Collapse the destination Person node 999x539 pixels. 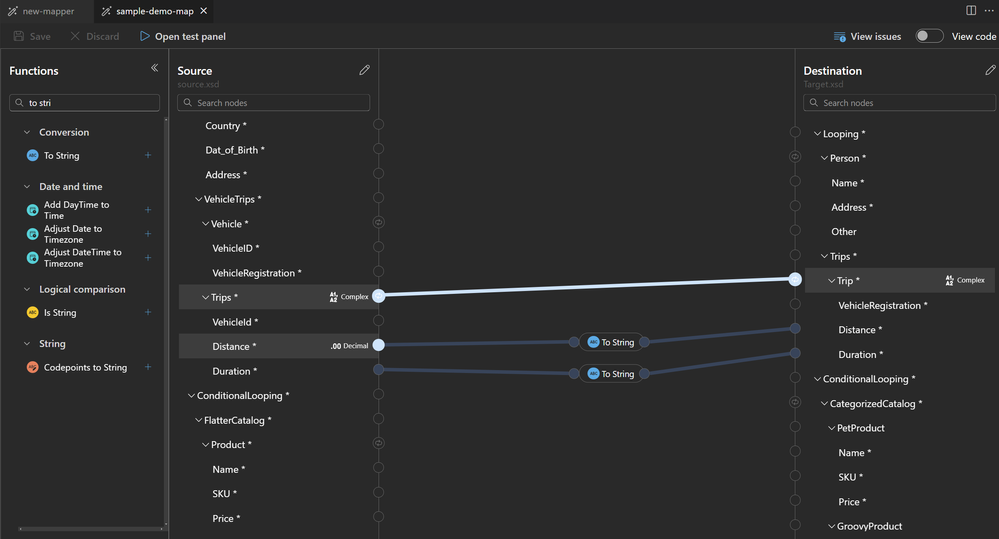coord(824,158)
